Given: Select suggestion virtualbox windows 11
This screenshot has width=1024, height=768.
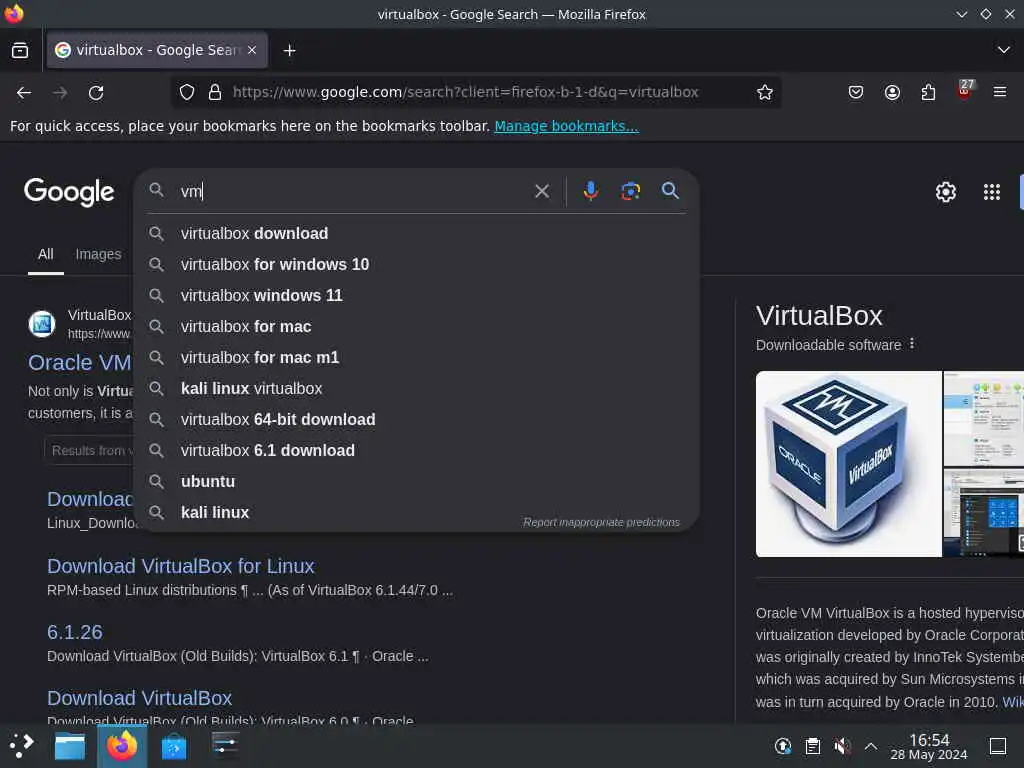Looking at the screenshot, I should (x=417, y=295).
